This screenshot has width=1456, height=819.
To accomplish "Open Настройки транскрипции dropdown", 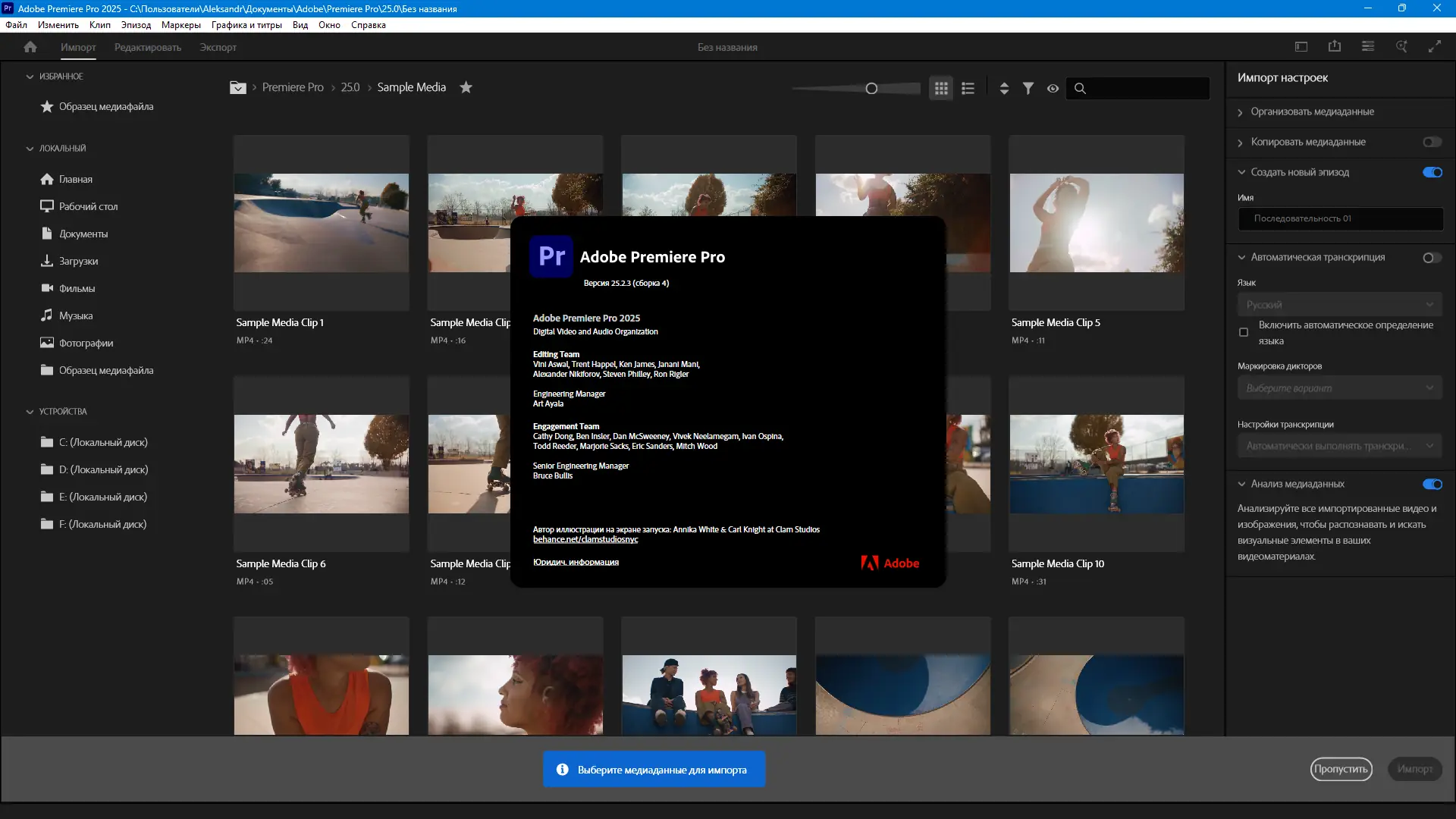I will (1340, 446).
